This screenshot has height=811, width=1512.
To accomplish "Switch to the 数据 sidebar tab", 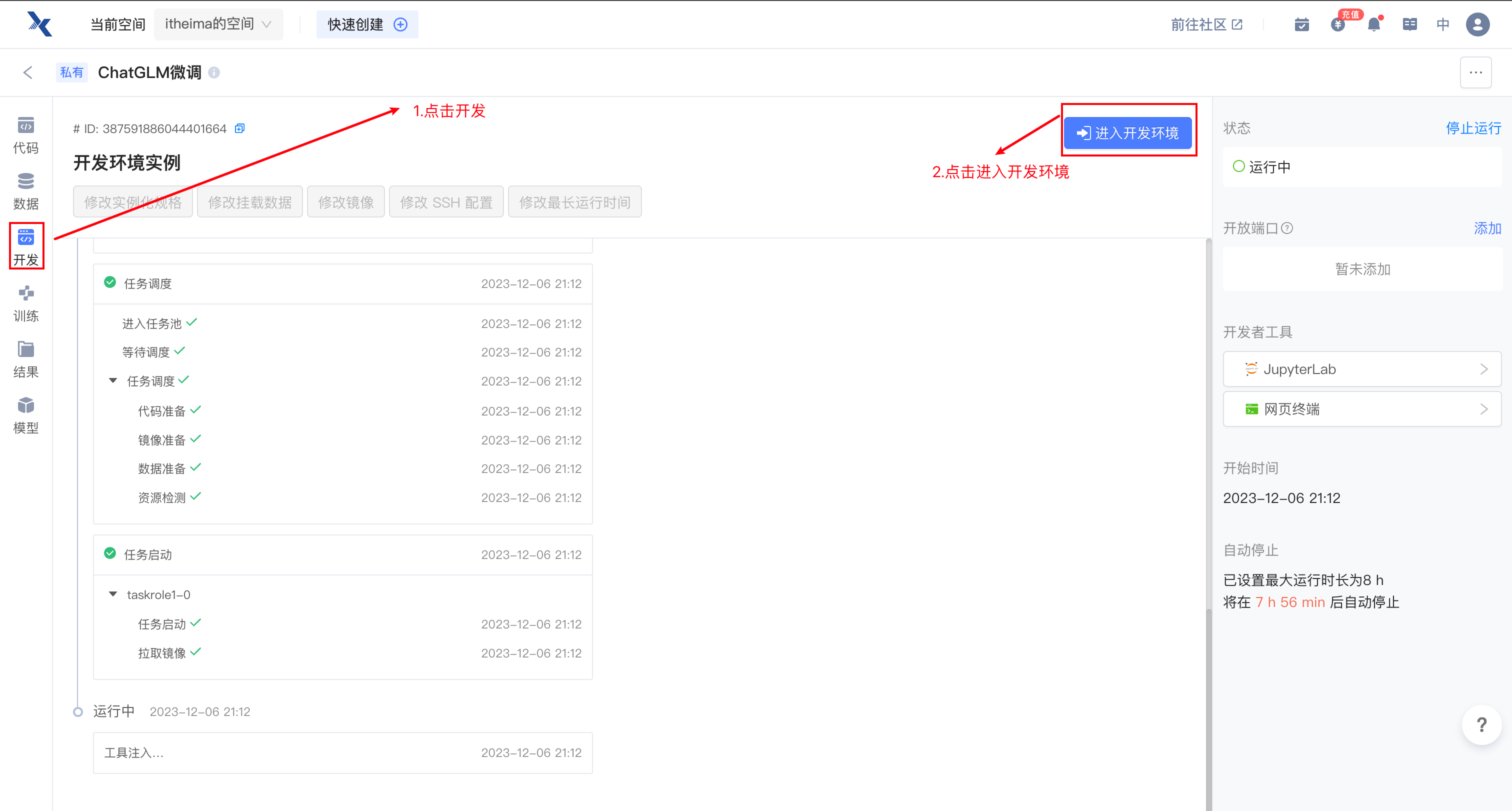I will [26, 191].
